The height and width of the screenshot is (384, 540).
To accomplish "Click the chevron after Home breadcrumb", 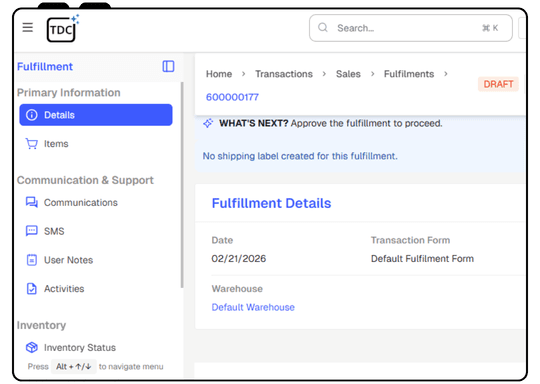I will coord(243,74).
